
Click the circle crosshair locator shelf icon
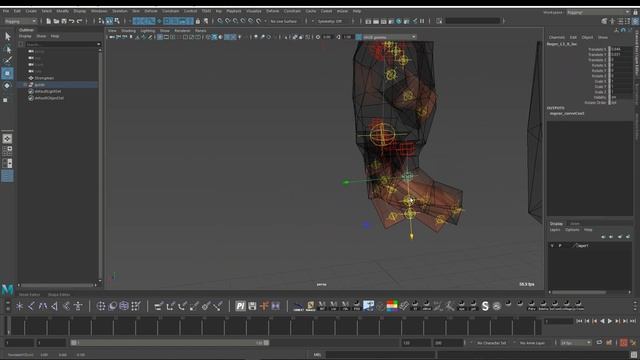101,306
